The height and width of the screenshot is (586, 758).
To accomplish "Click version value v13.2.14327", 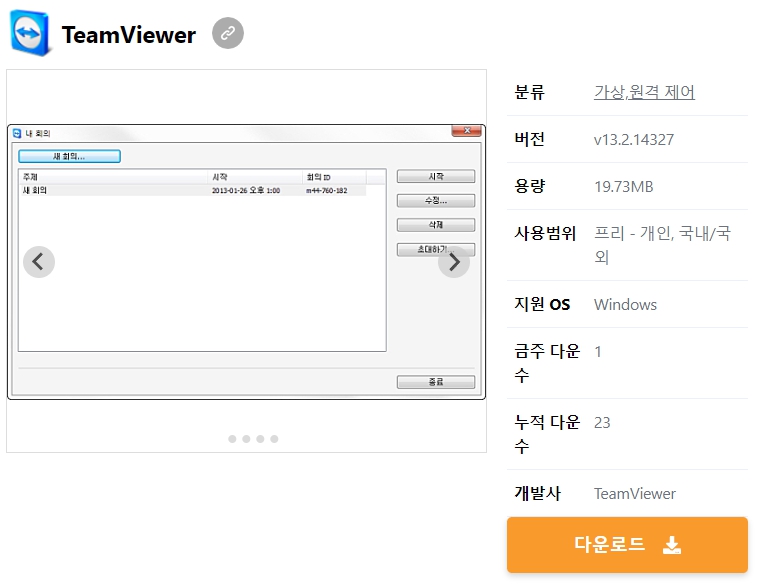I will click(x=634, y=140).
